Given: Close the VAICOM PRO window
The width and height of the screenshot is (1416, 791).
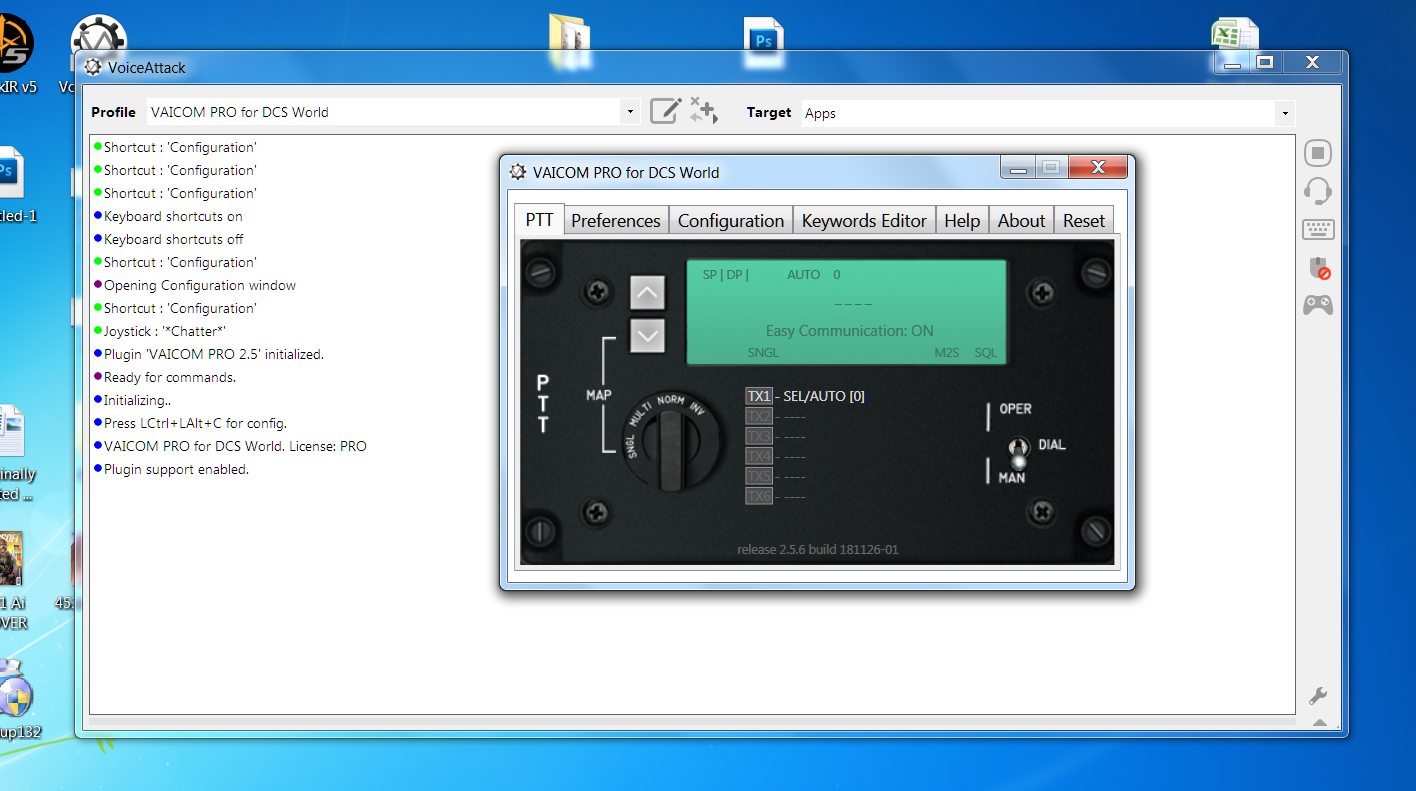Looking at the screenshot, I should (1098, 167).
